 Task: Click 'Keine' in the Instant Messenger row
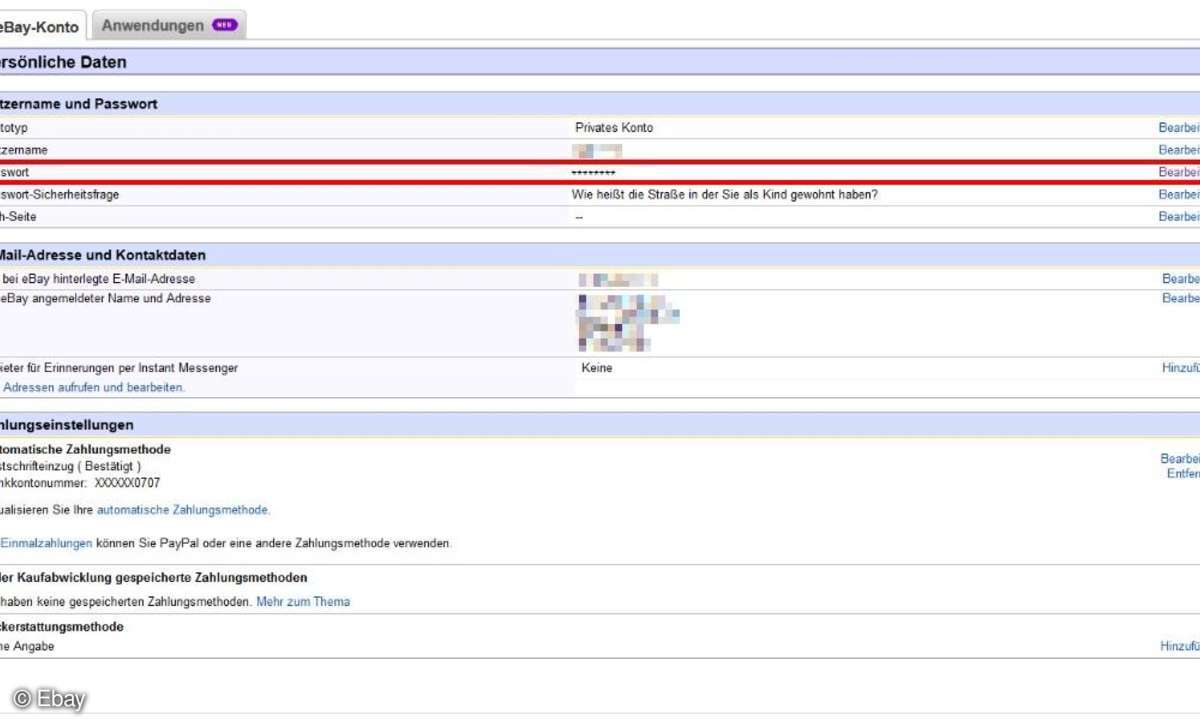pos(597,368)
